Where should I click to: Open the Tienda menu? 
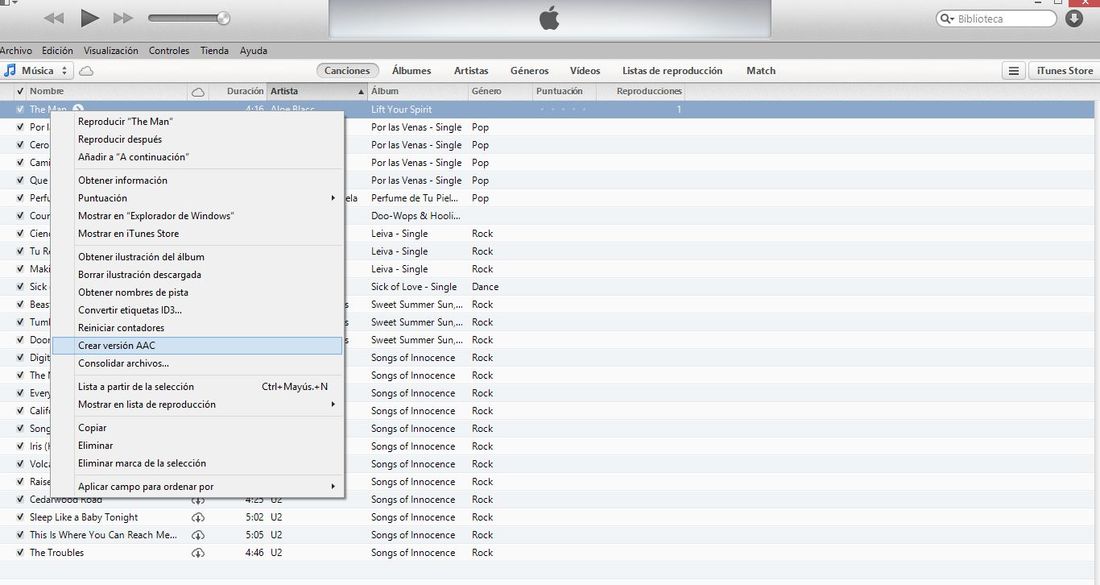point(214,51)
